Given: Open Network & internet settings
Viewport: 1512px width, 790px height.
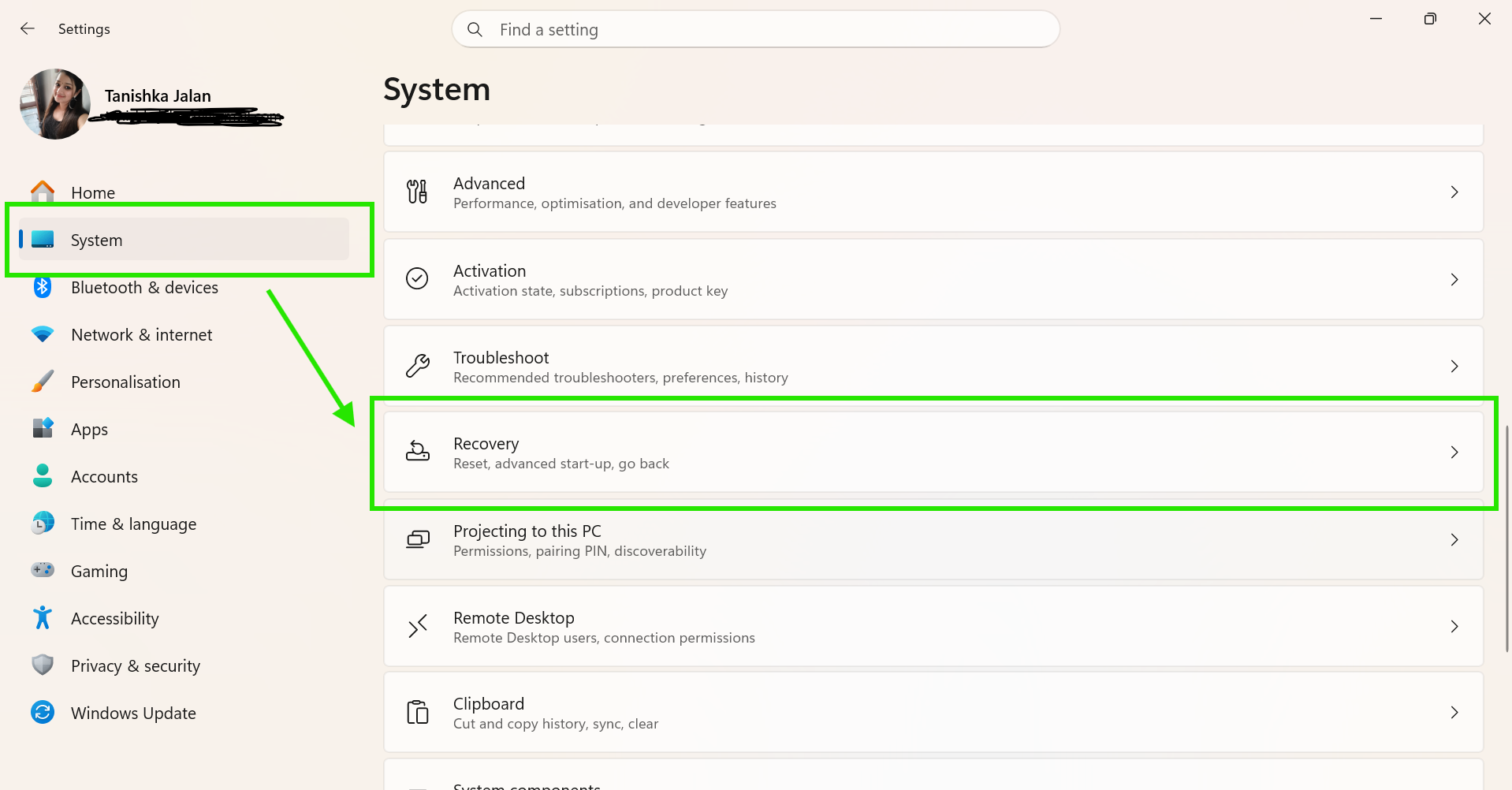Looking at the screenshot, I should 184,334.
